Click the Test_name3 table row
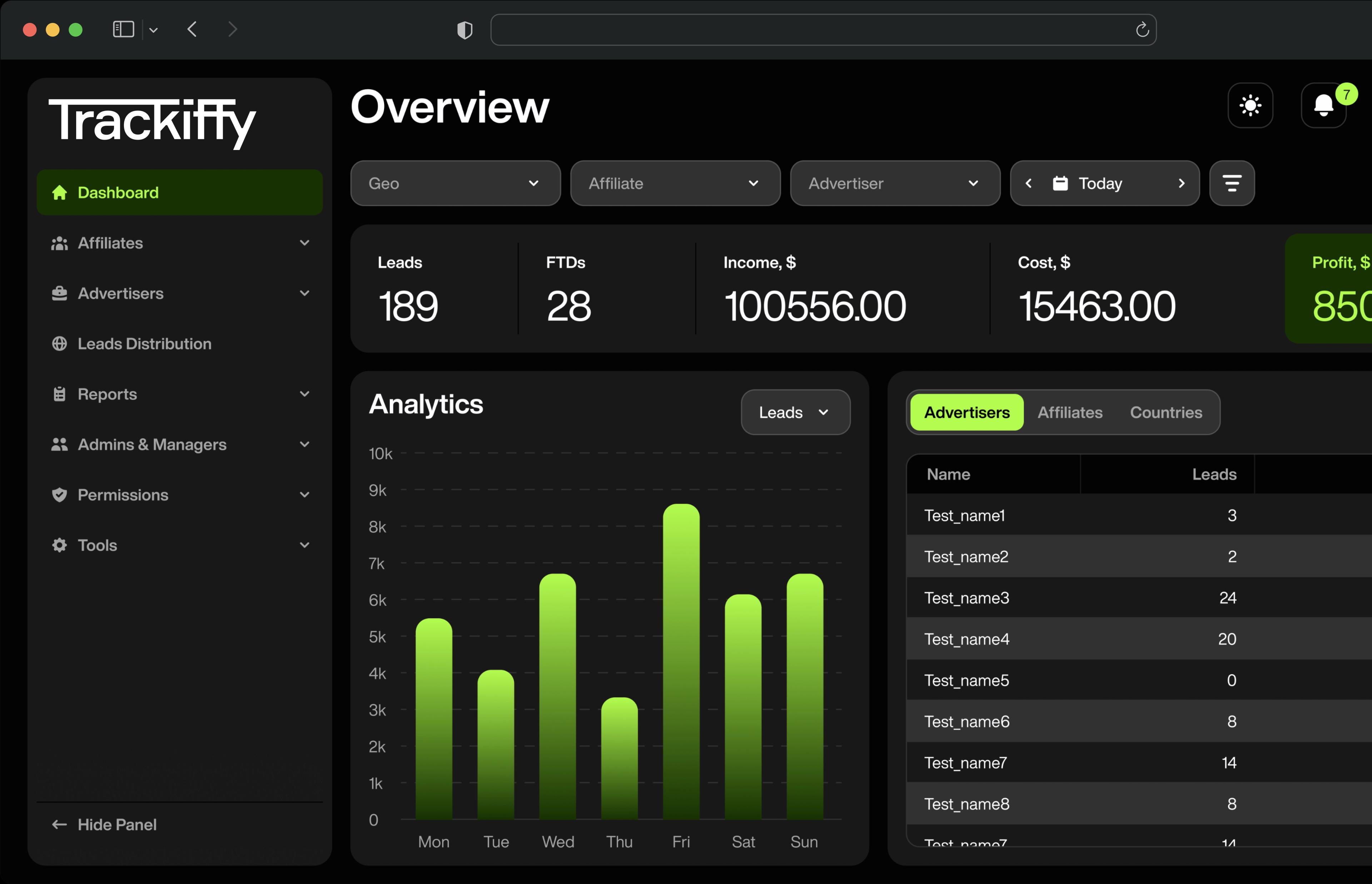The width and height of the screenshot is (1372, 884). point(1079,598)
